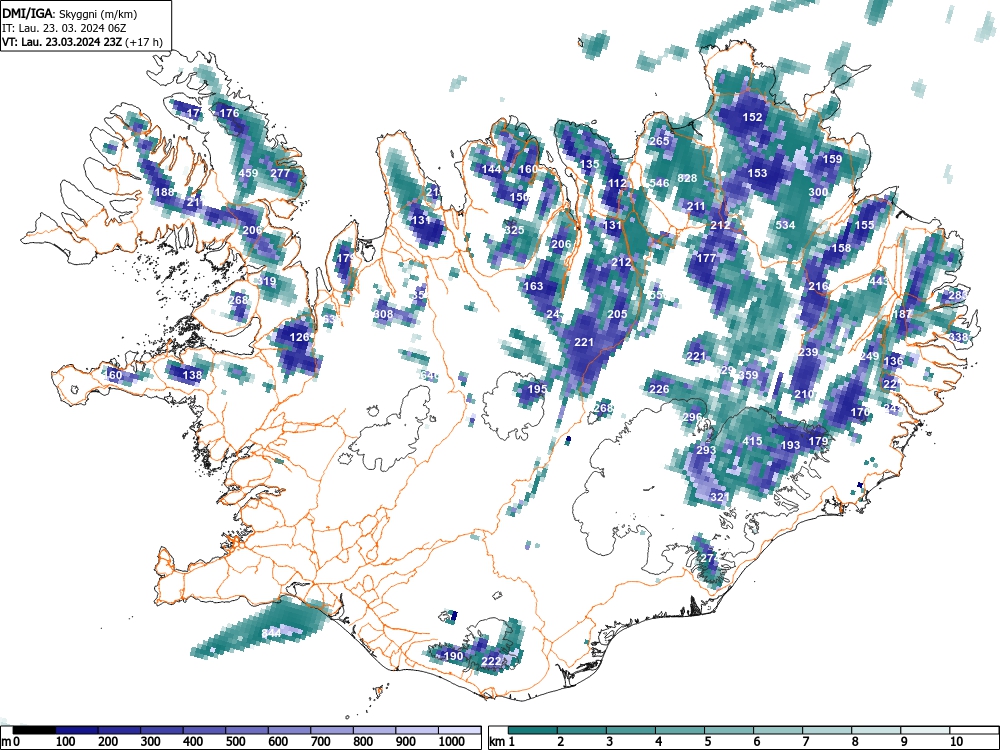Click the visibility value 239

click(808, 351)
